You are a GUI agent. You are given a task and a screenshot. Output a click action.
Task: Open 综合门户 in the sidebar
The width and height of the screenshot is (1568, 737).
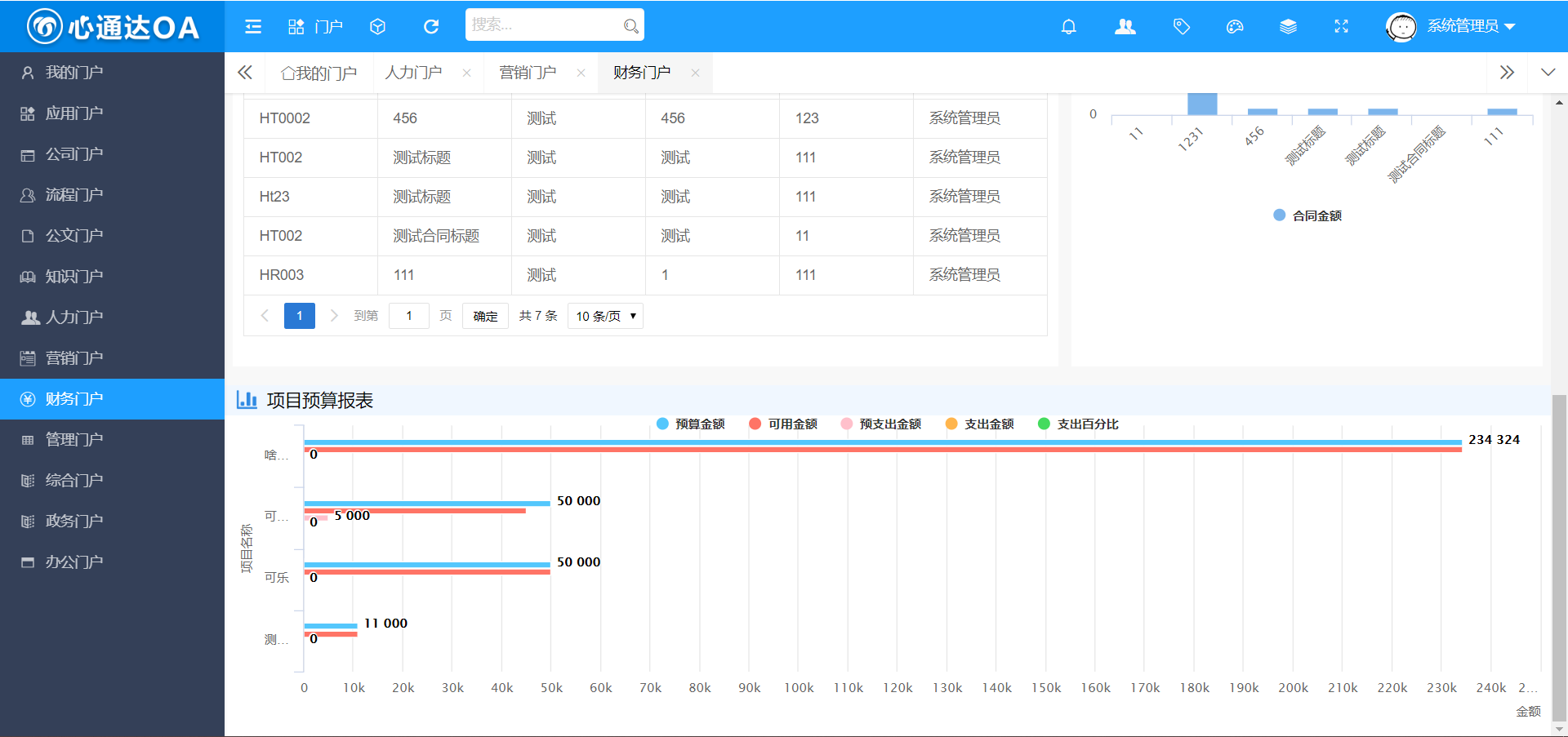(112, 481)
